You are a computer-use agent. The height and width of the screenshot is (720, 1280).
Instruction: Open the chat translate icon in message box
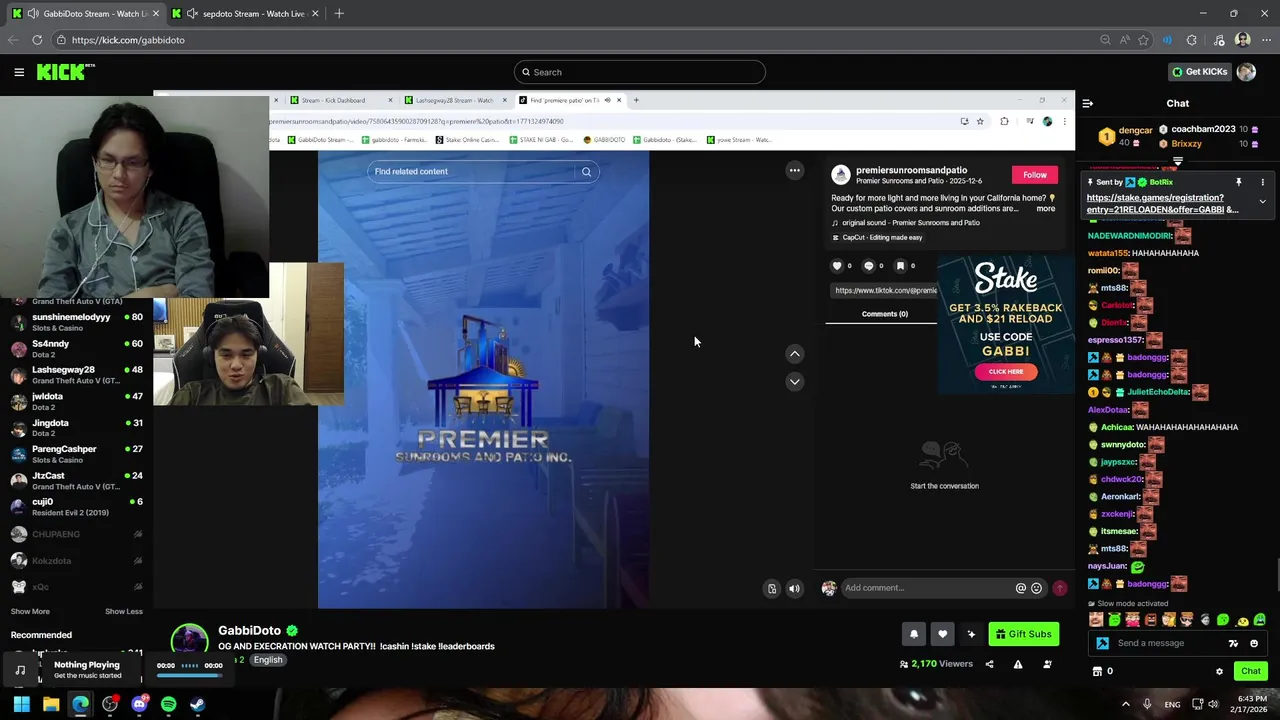tap(1233, 643)
